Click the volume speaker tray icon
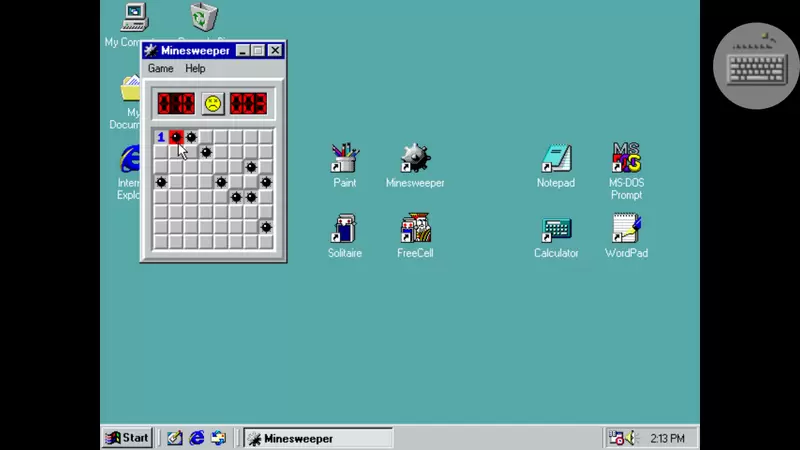The image size is (800, 450). coord(628,438)
